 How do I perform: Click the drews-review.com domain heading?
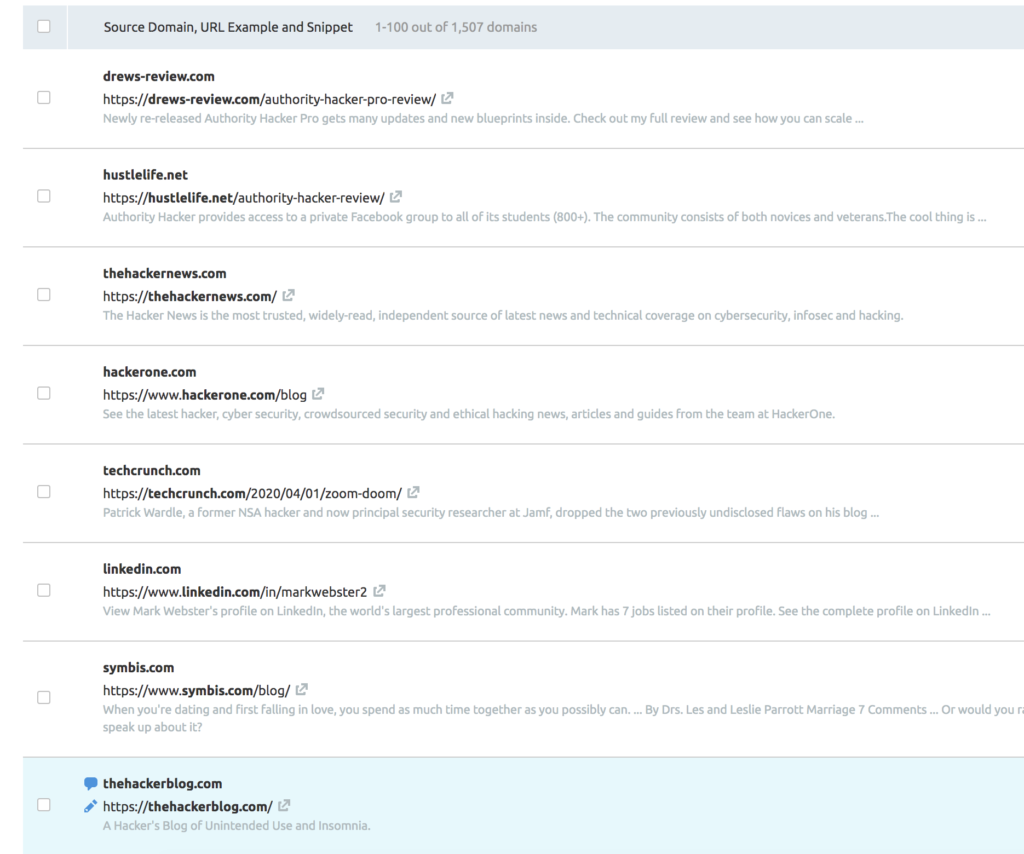(x=159, y=76)
